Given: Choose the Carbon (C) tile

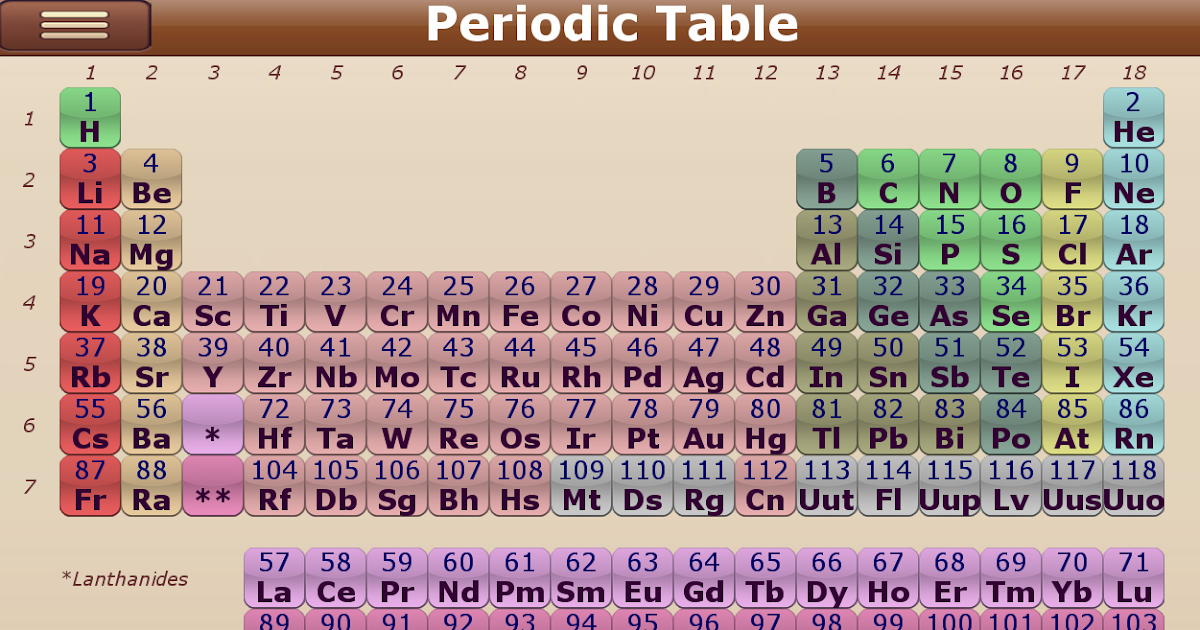Looking at the screenshot, I should [888, 179].
